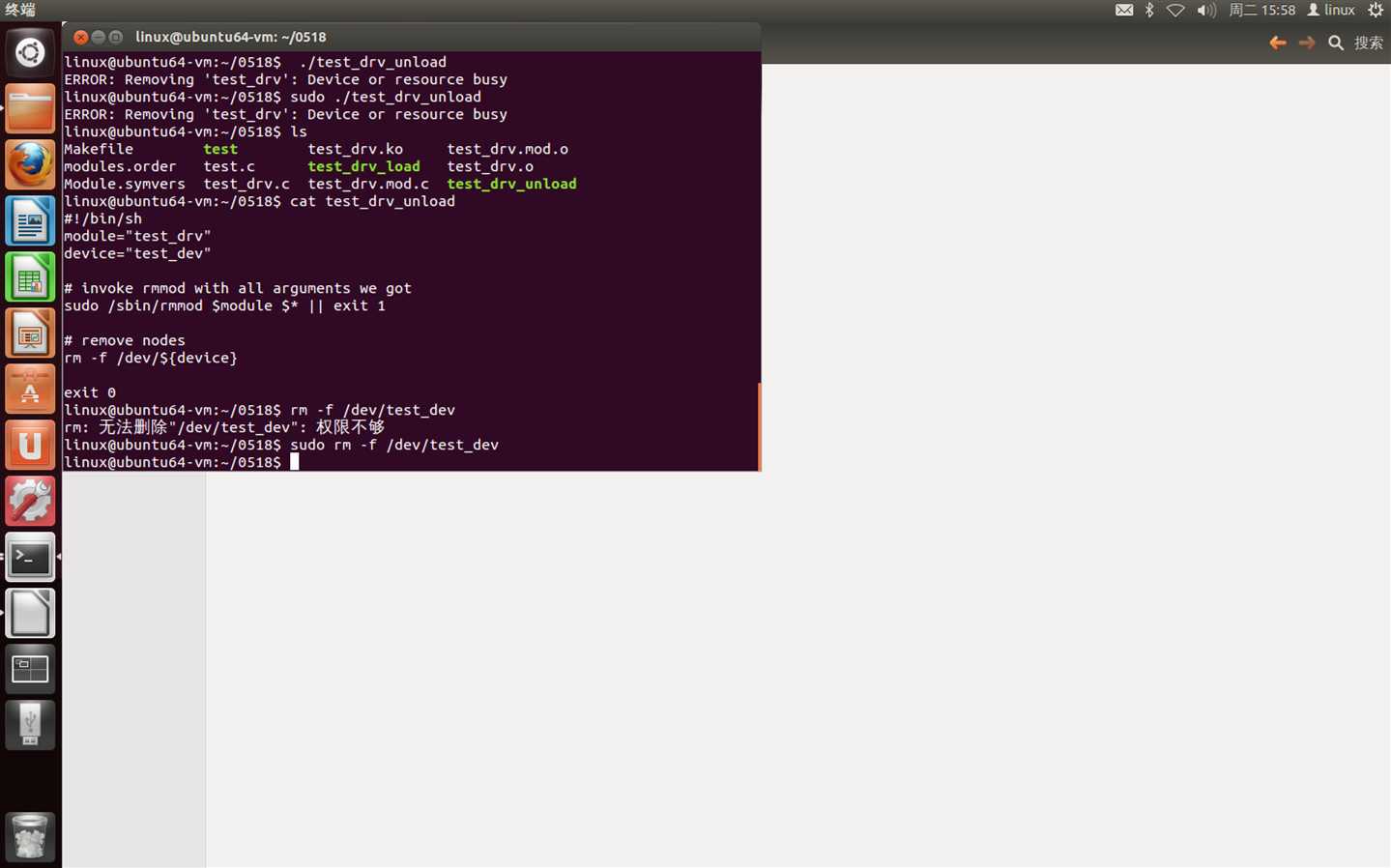Click green 'test' file in listing
Viewport: 1391px width, 868px height.
(x=220, y=149)
